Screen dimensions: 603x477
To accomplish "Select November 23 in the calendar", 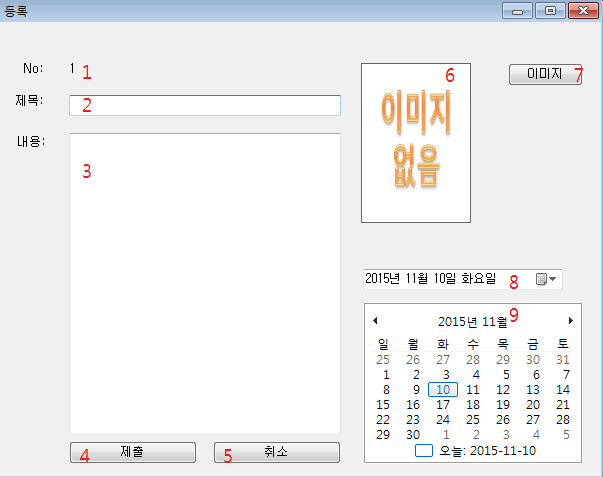I will click(413, 419).
